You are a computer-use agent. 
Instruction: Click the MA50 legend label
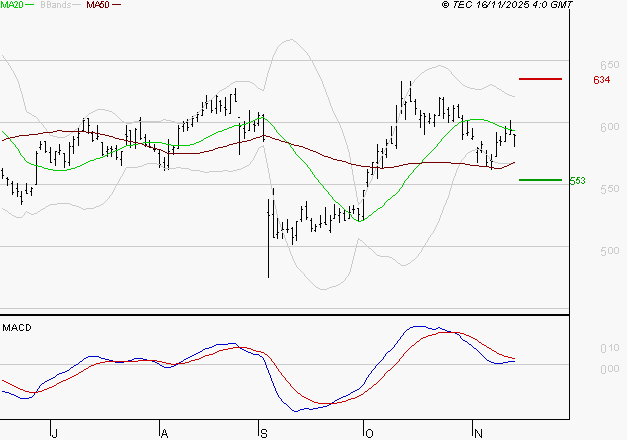coord(98,5)
